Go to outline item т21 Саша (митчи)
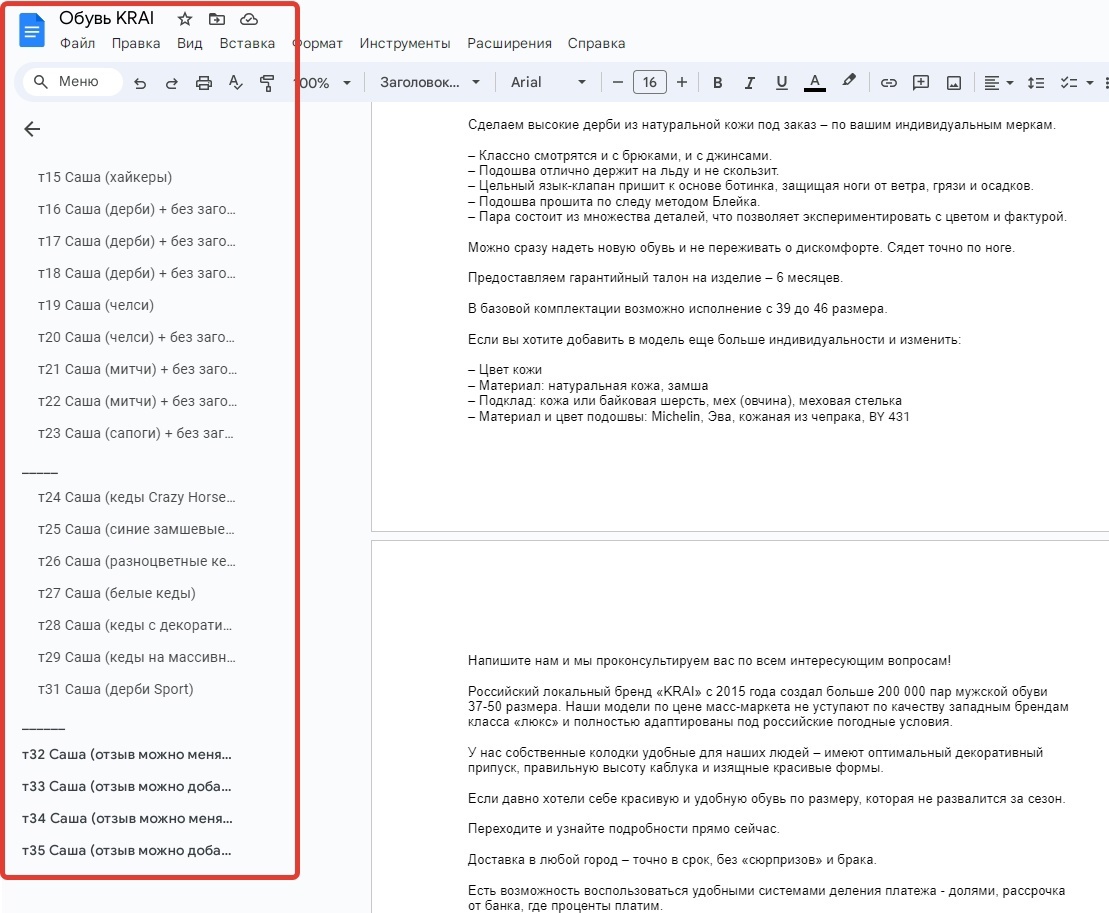The image size is (1109, 913). 137,369
